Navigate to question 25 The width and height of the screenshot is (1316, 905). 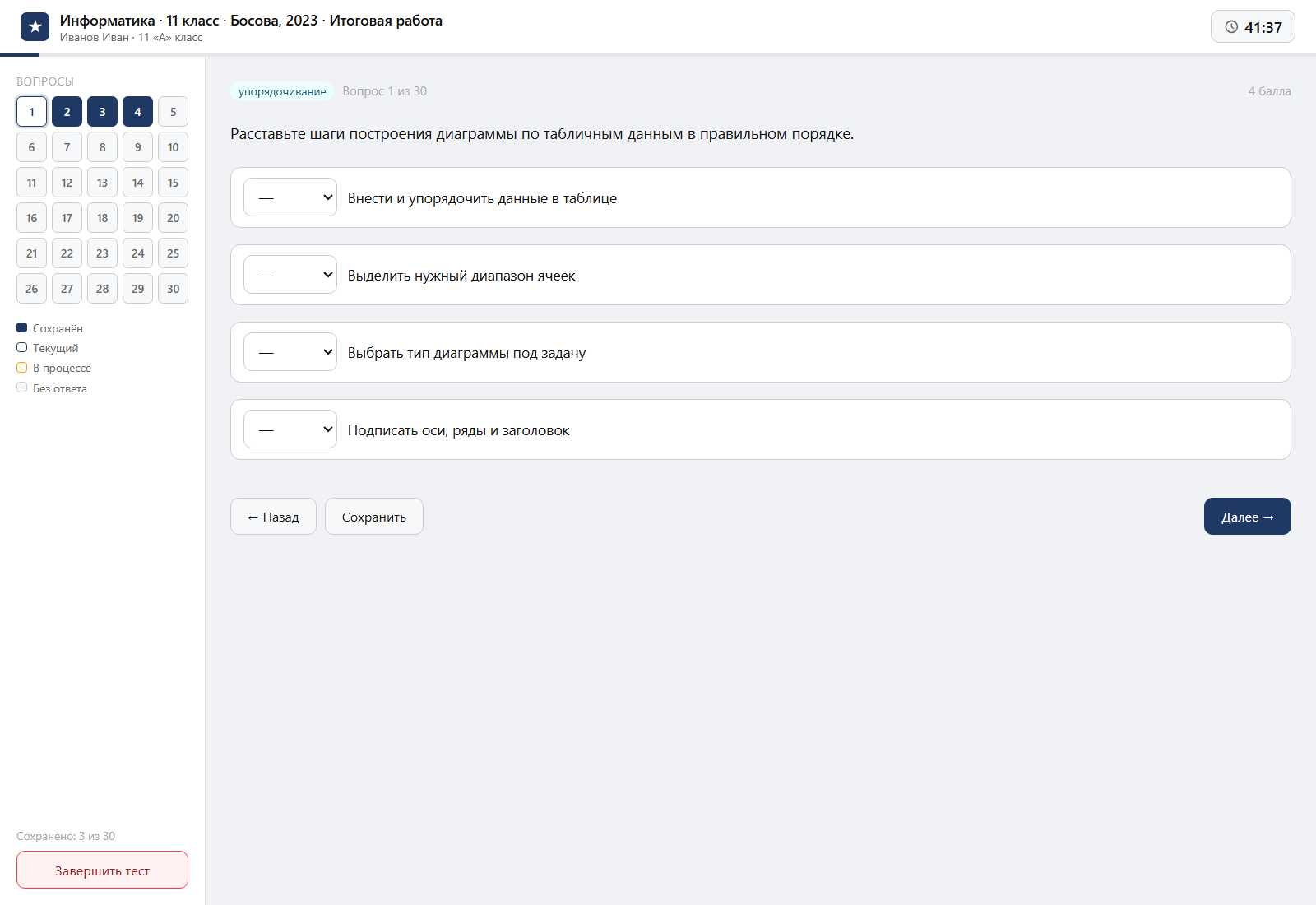[x=173, y=253]
